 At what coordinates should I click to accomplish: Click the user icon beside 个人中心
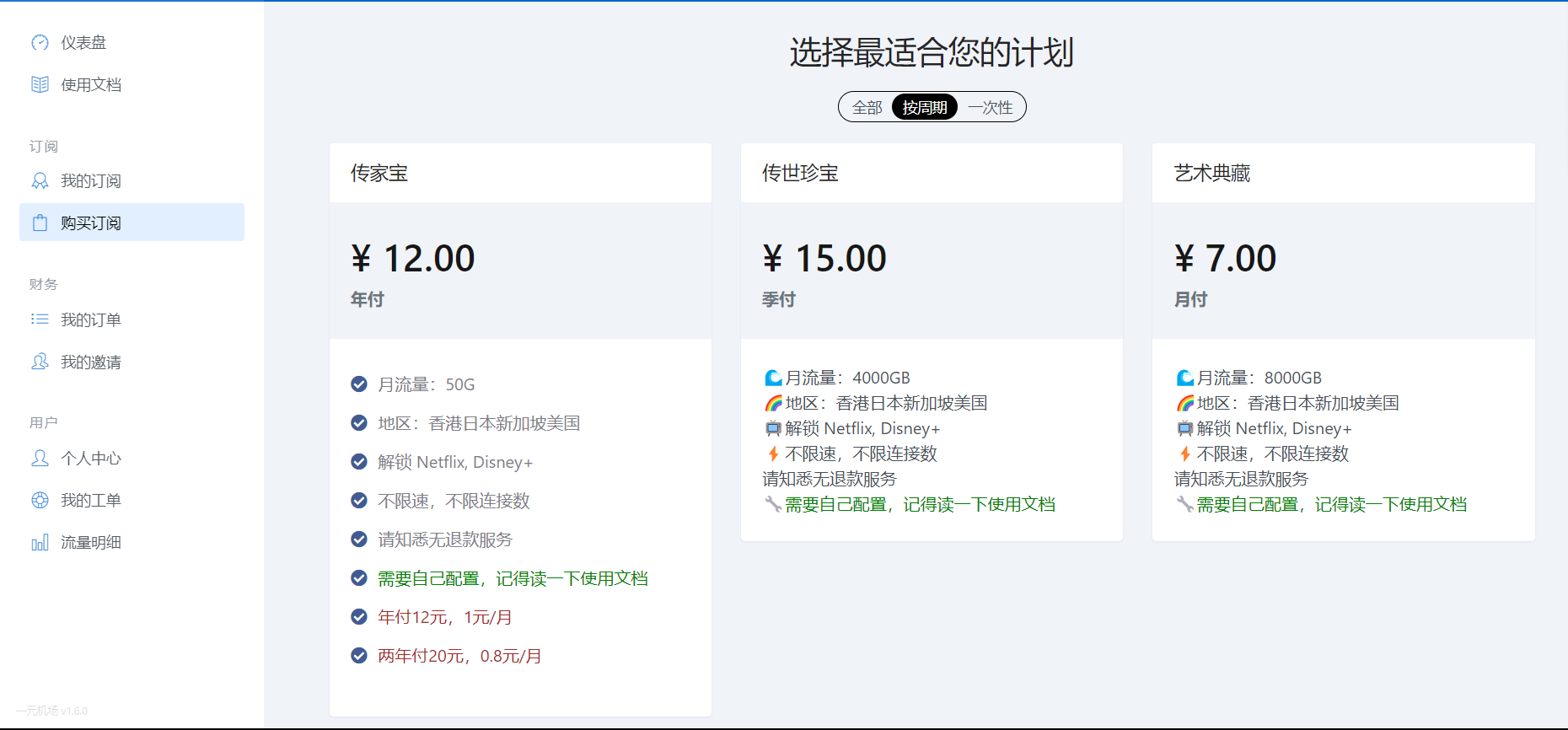[x=40, y=458]
